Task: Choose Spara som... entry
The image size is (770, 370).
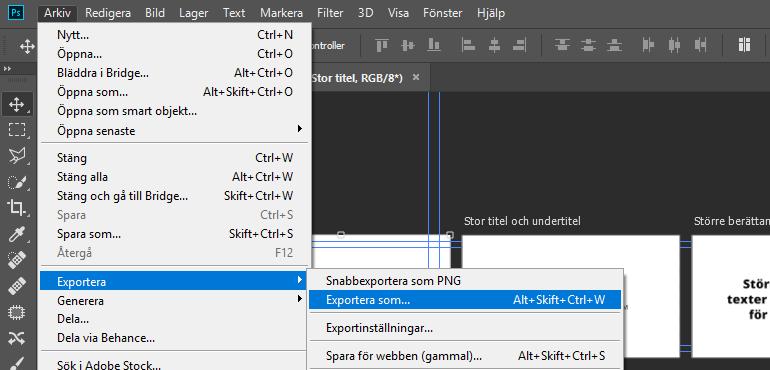Action: 175,234
